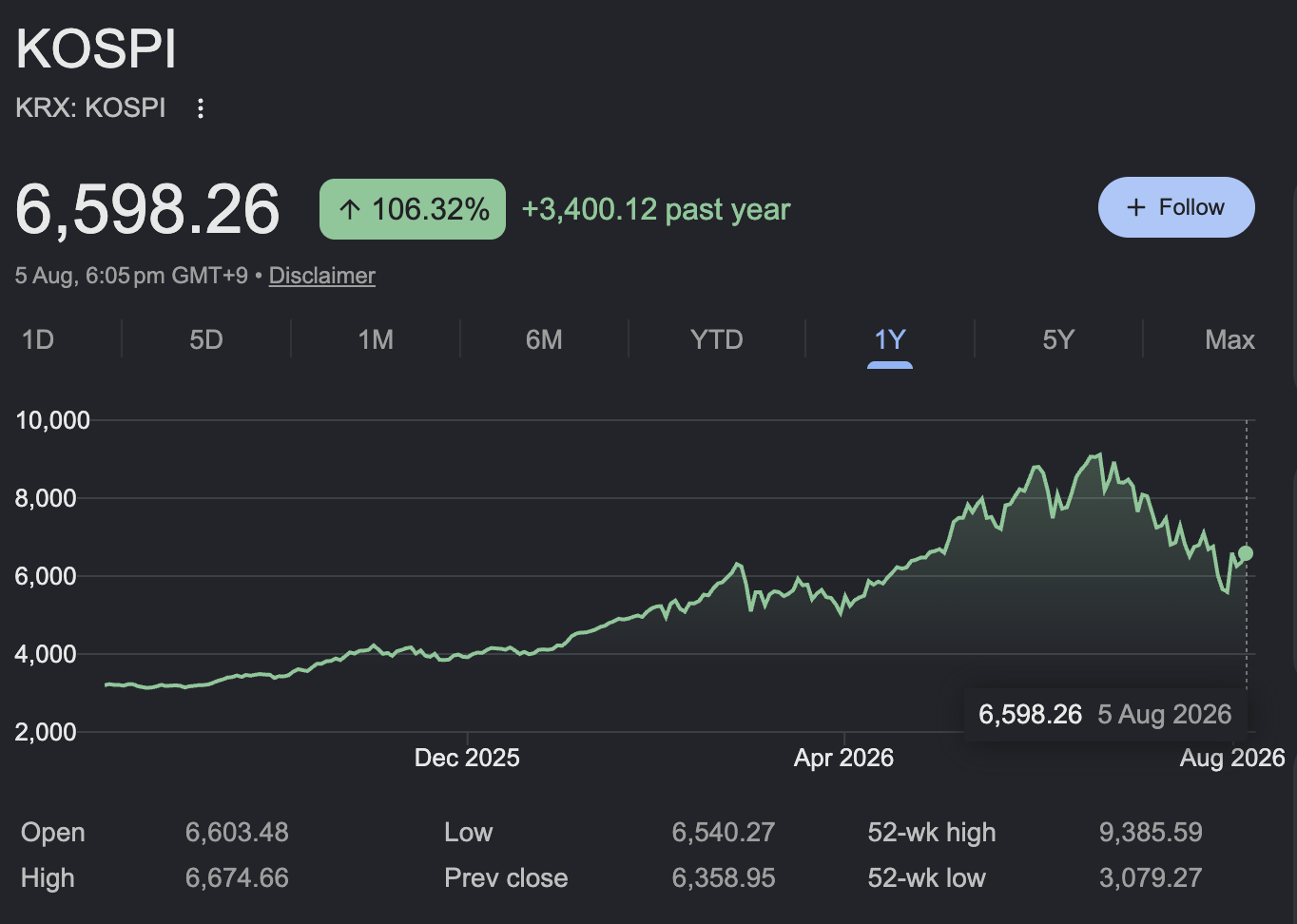Click the KOSPI title heading
The image size is (1297, 924).
pyautogui.click(x=96, y=48)
